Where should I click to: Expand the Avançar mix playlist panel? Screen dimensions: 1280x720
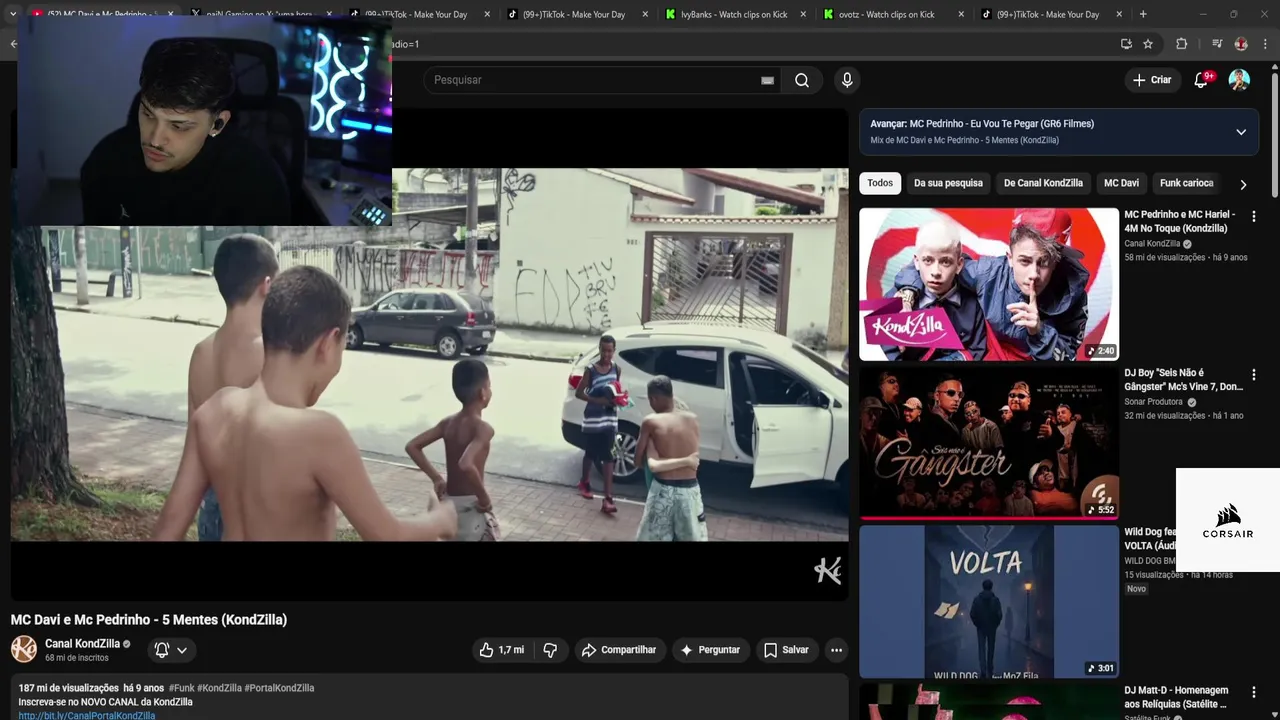1241,132
